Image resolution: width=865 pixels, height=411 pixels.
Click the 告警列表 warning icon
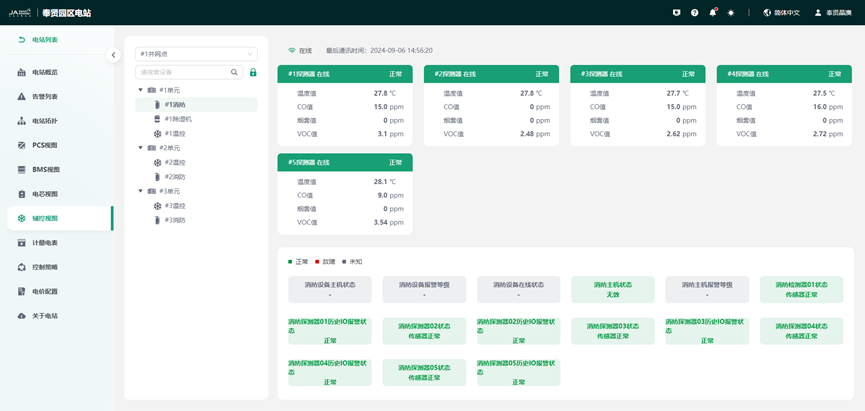pyautogui.click(x=22, y=97)
